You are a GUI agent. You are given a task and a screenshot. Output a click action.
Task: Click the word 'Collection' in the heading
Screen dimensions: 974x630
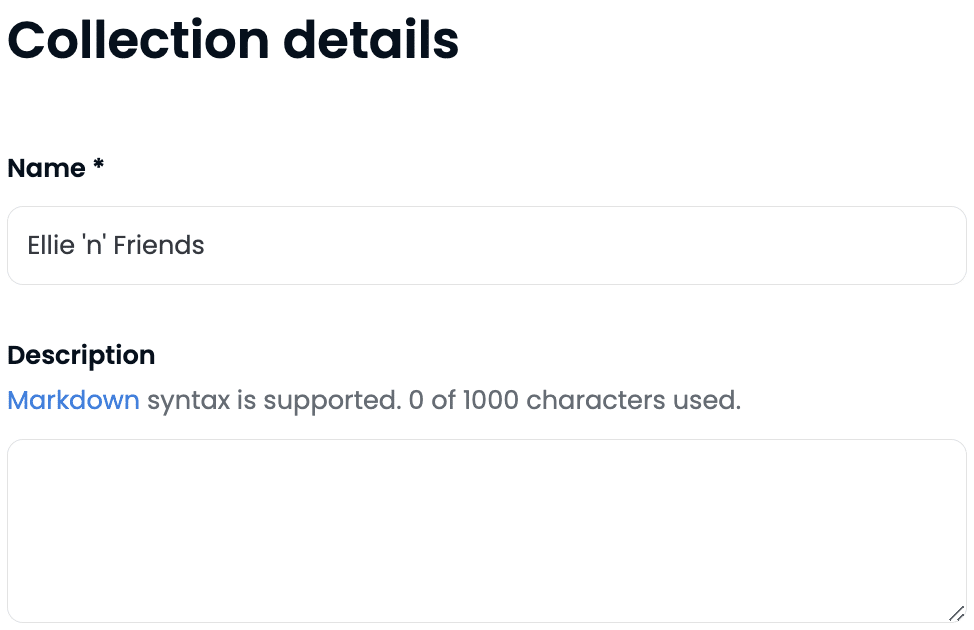[x=138, y=41]
